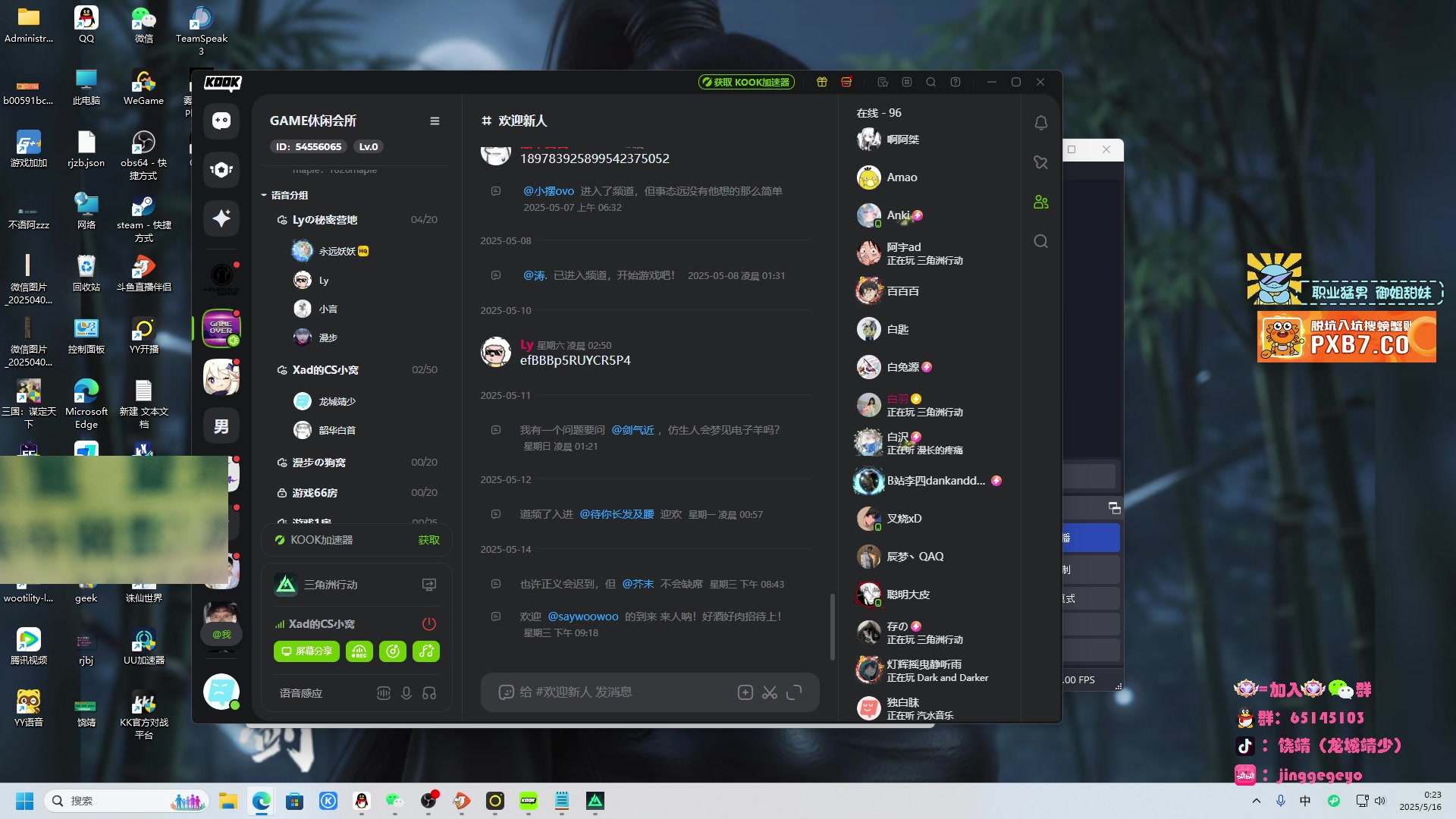Select the 男 server icon
1456x819 pixels.
(x=221, y=425)
